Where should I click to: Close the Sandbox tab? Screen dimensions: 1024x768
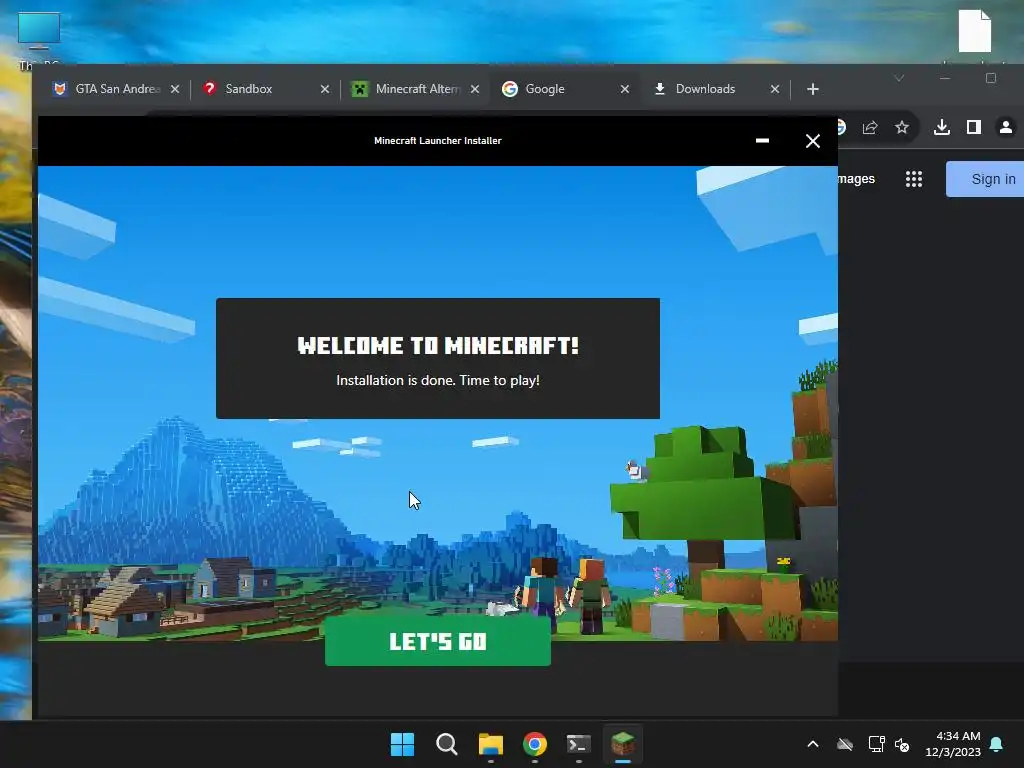tap(325, 89)
